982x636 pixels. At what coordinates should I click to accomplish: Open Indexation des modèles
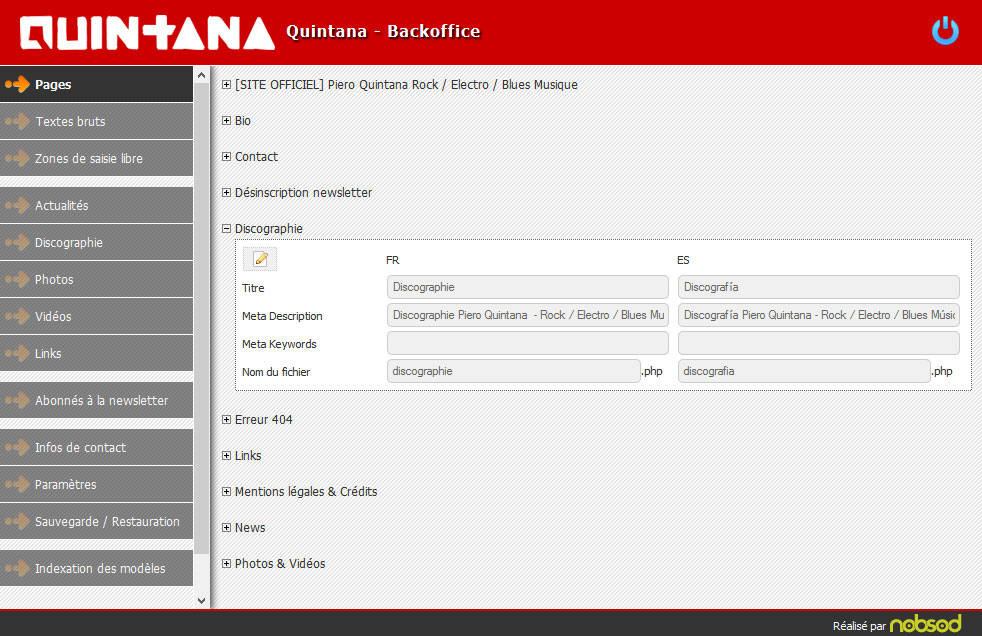(x=96, y=568)
